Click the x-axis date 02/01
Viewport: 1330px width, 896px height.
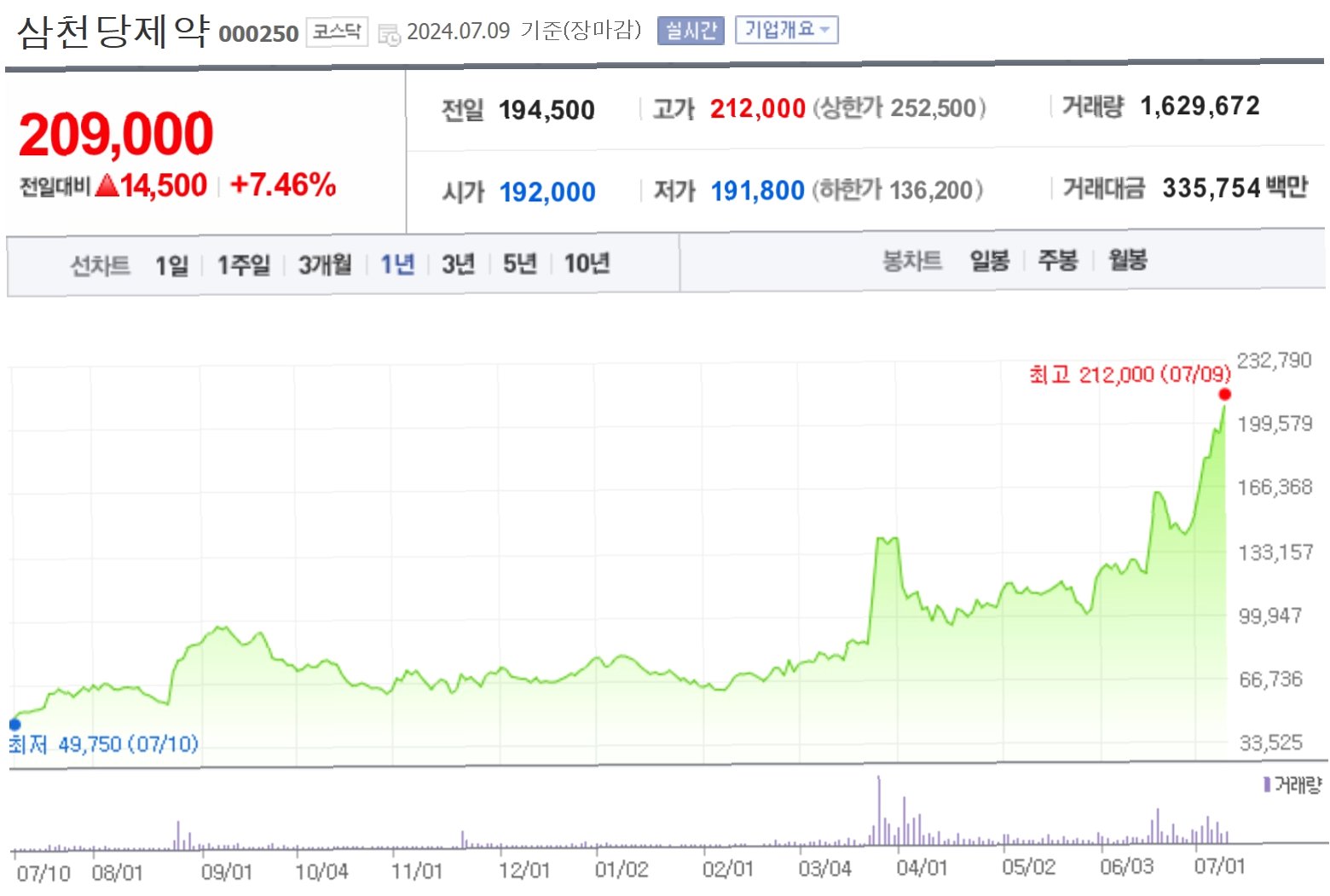click(x=728, y=870)
